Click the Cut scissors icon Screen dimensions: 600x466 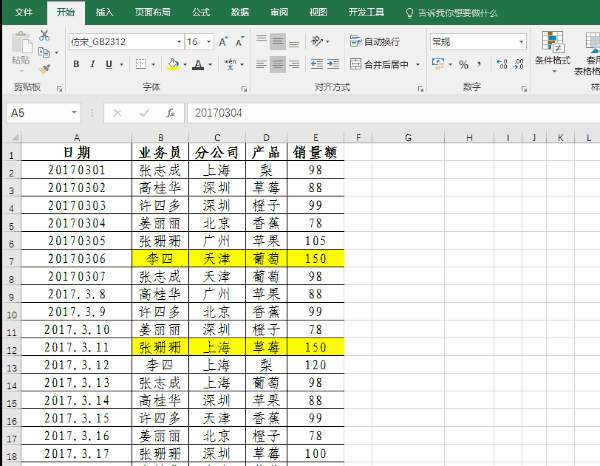click(44, 35)
